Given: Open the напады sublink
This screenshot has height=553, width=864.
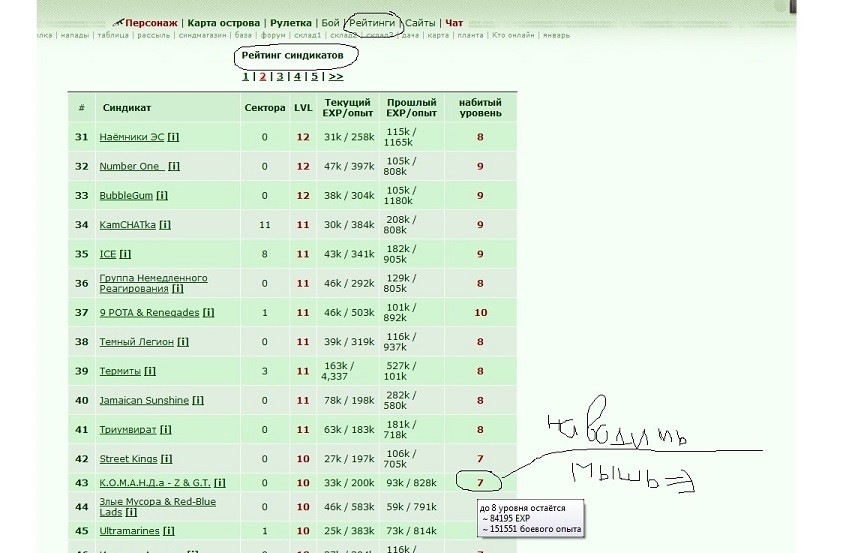Looking at the screenshot, I should coord(74,35).
